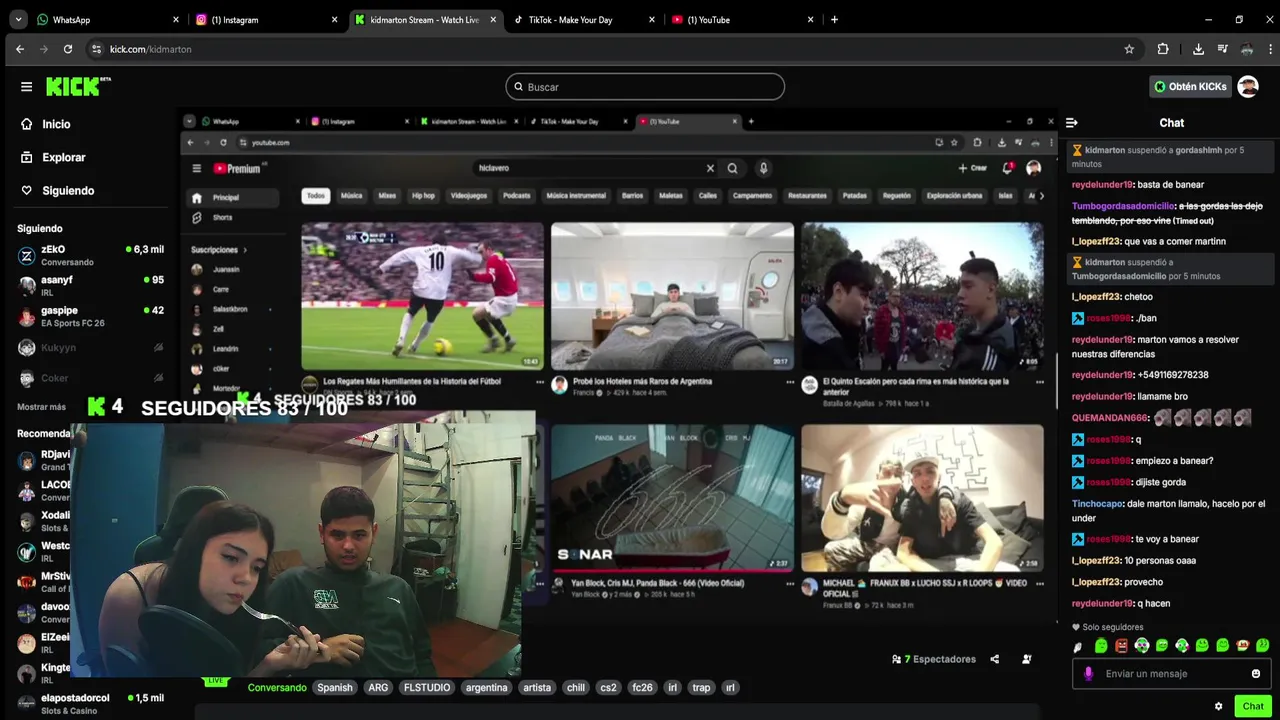The image size is (1280, 720).
Task: Click the Obtén KICKs button
Action: pyautogui.click(x=1189, y=87)
